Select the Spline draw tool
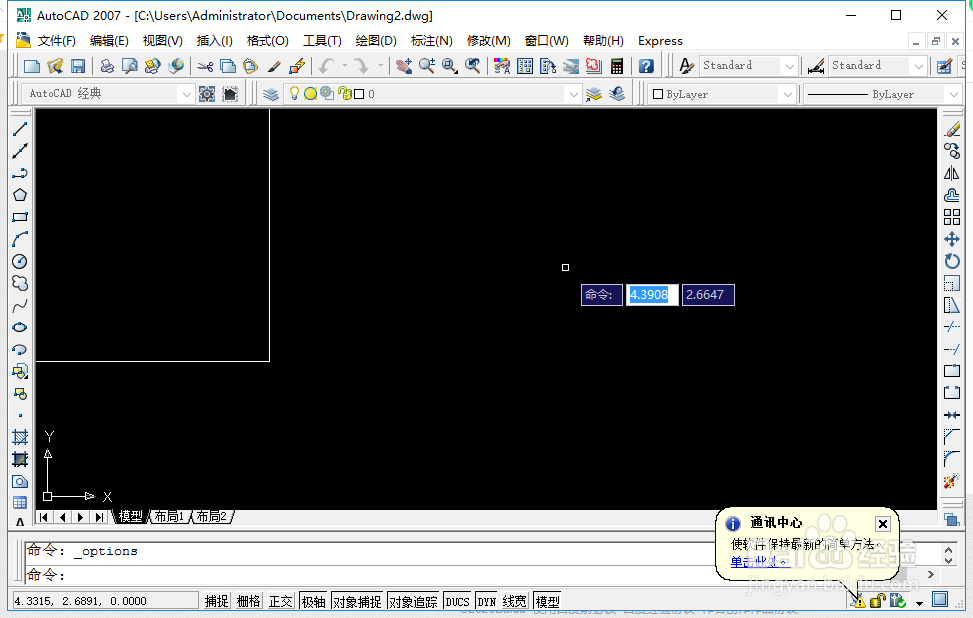Screen dimensions: 973x618 point(20,305)
